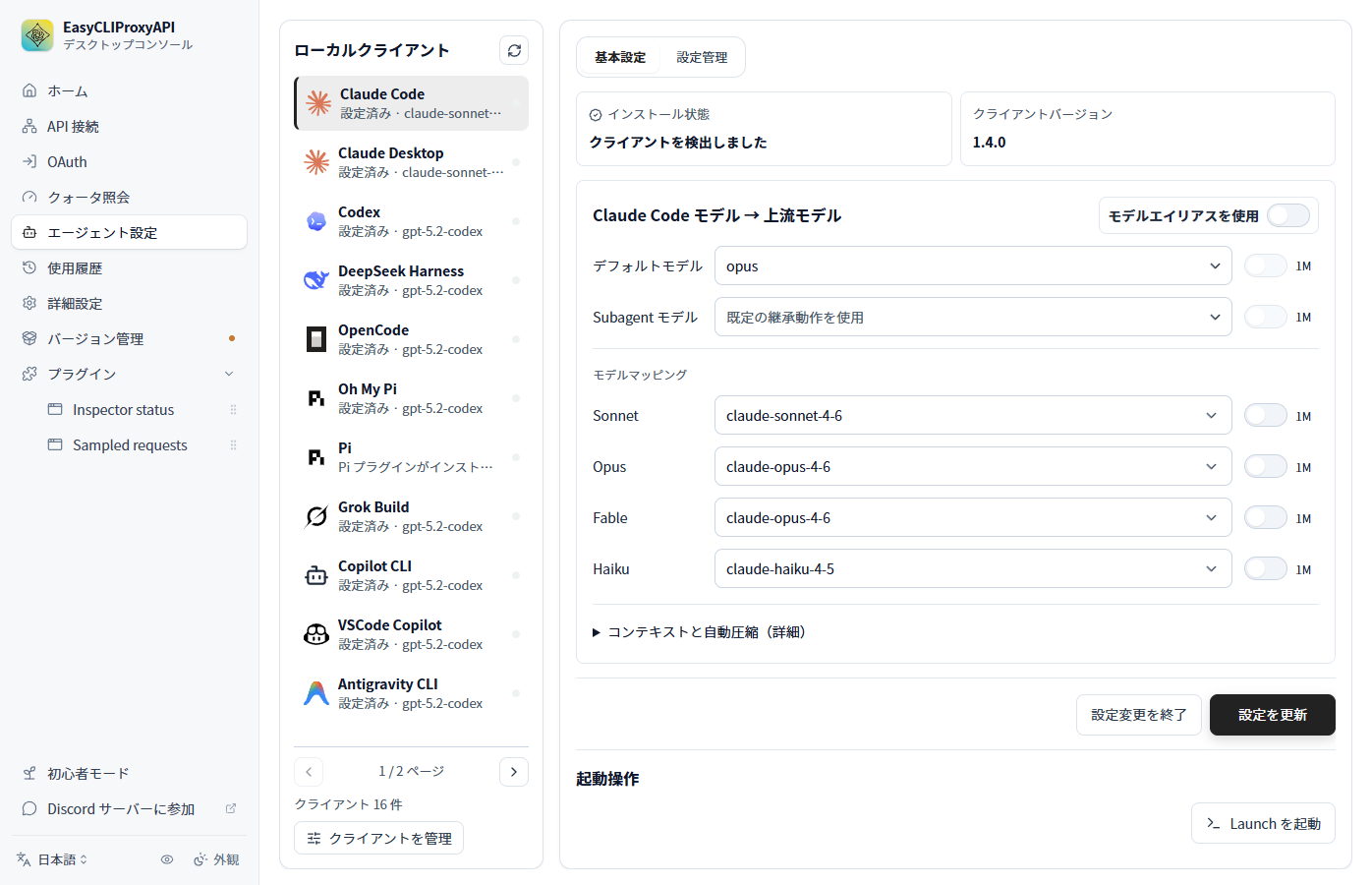Collapse the プラグイン sidebar group
The height and width of the screenshot is (885, 1372).
pyautogui.click(x=129, y=374)
